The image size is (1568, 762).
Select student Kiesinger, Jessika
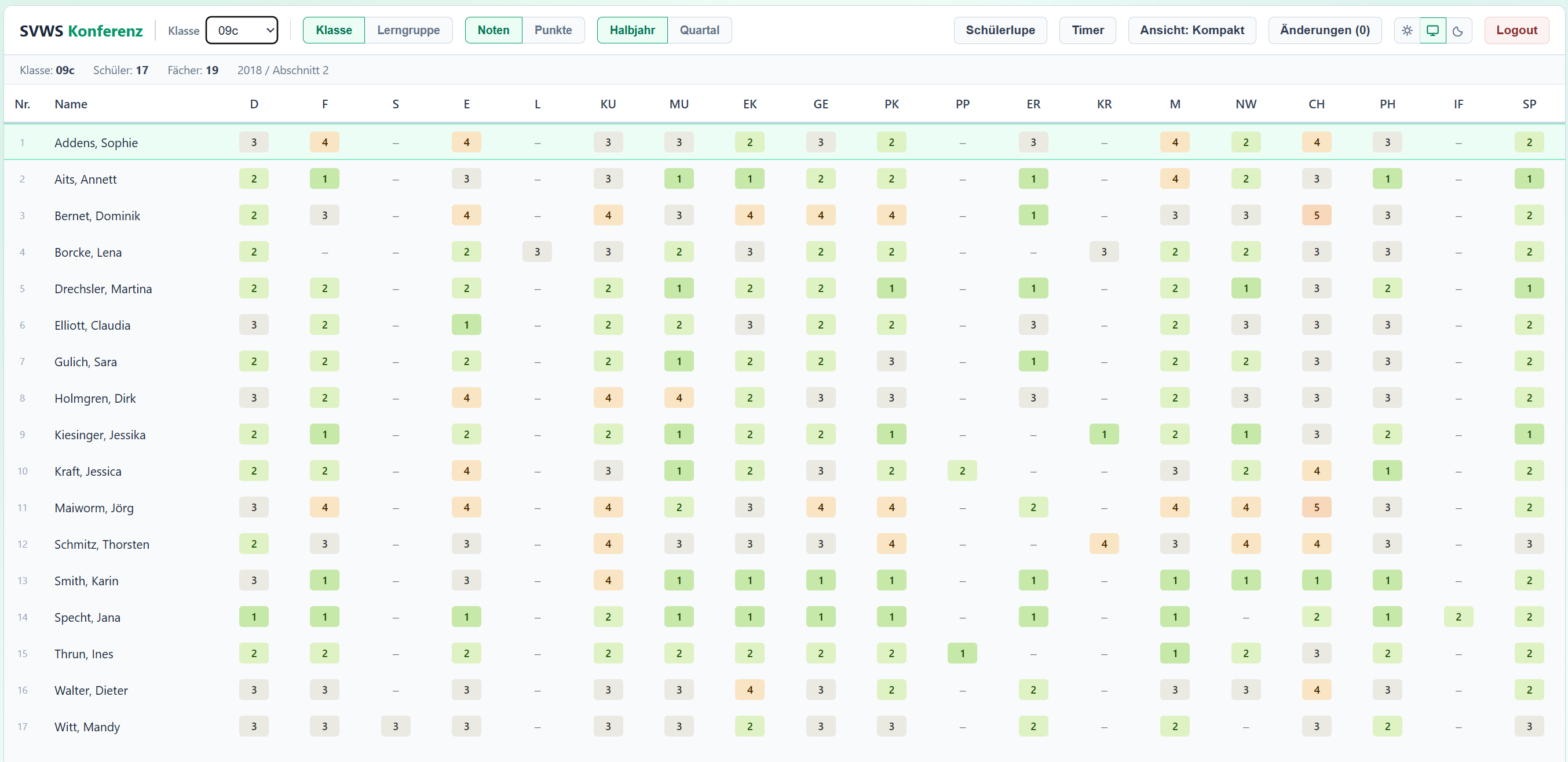pos(100,435)
